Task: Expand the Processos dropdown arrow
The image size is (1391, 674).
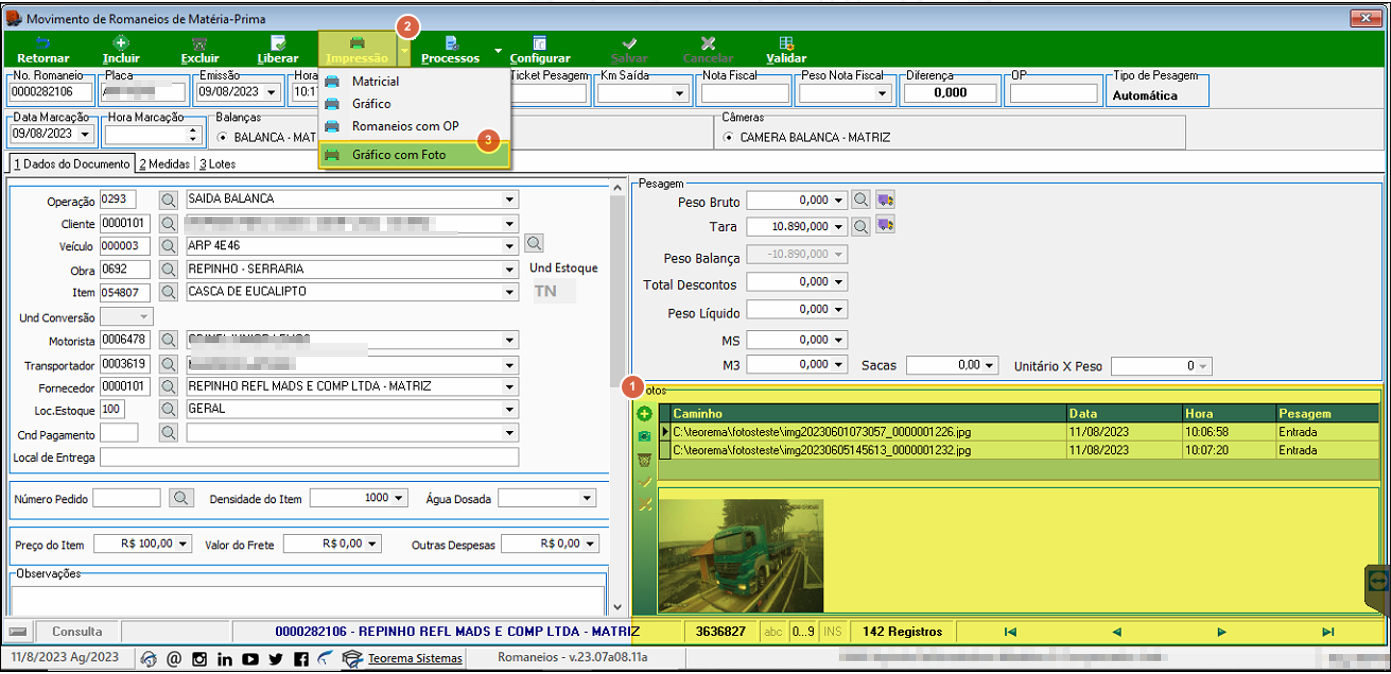Action: click(497, 50)
